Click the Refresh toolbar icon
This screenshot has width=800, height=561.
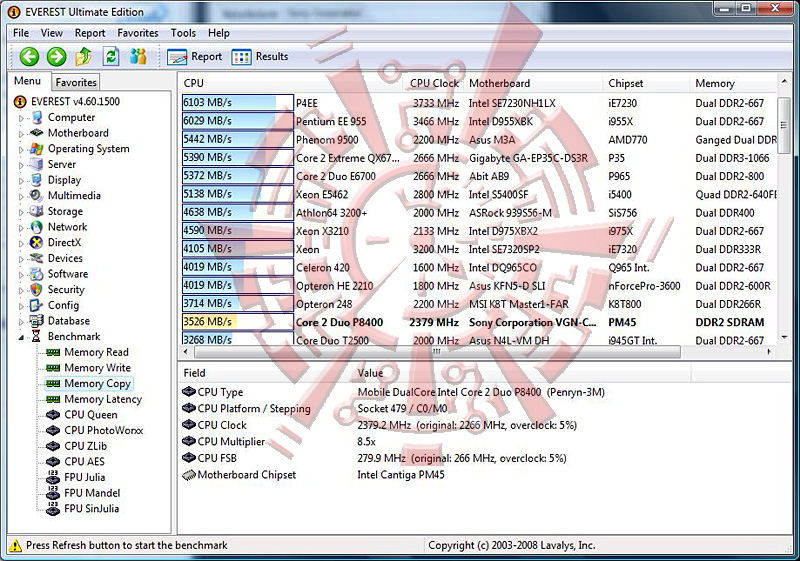(x=111, y=56)
